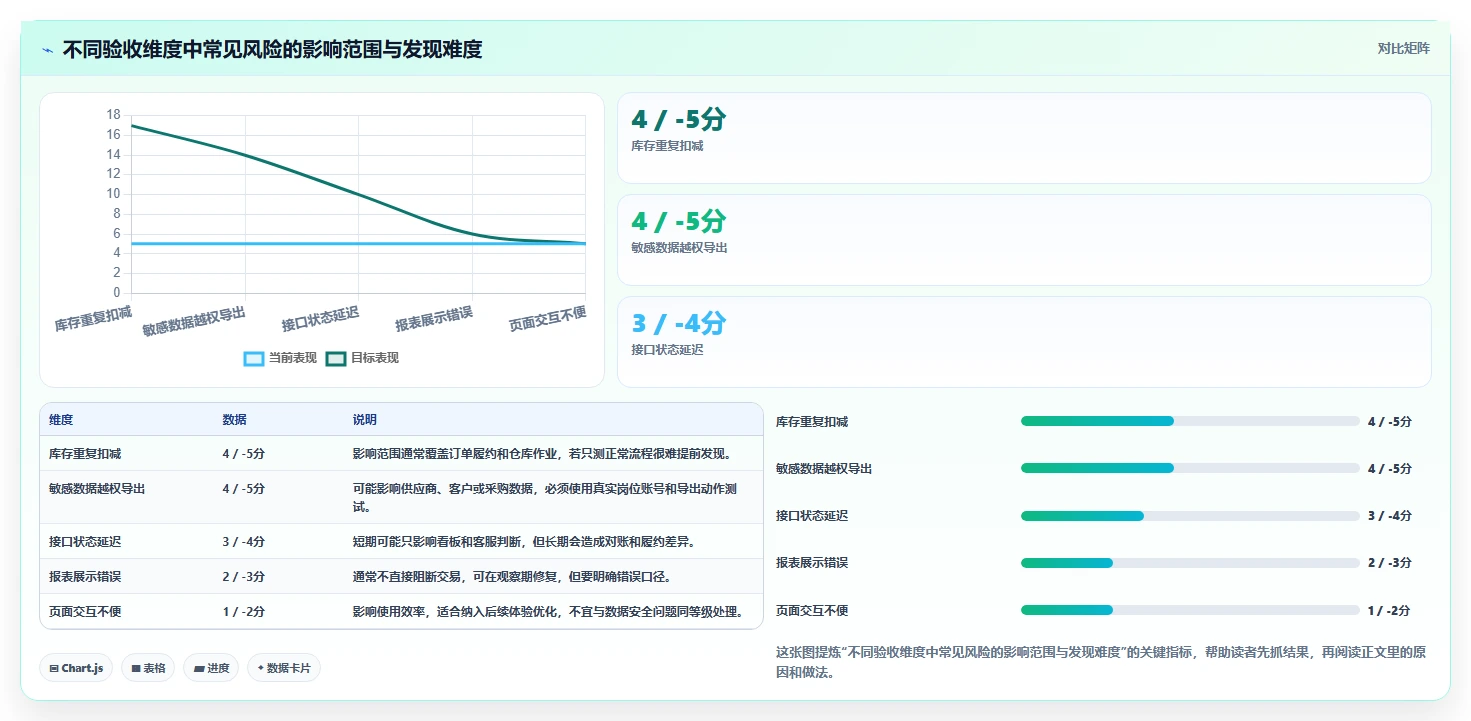Click description starting 影响使用效率
This screenshot has width=1471, height=721.
548,611
